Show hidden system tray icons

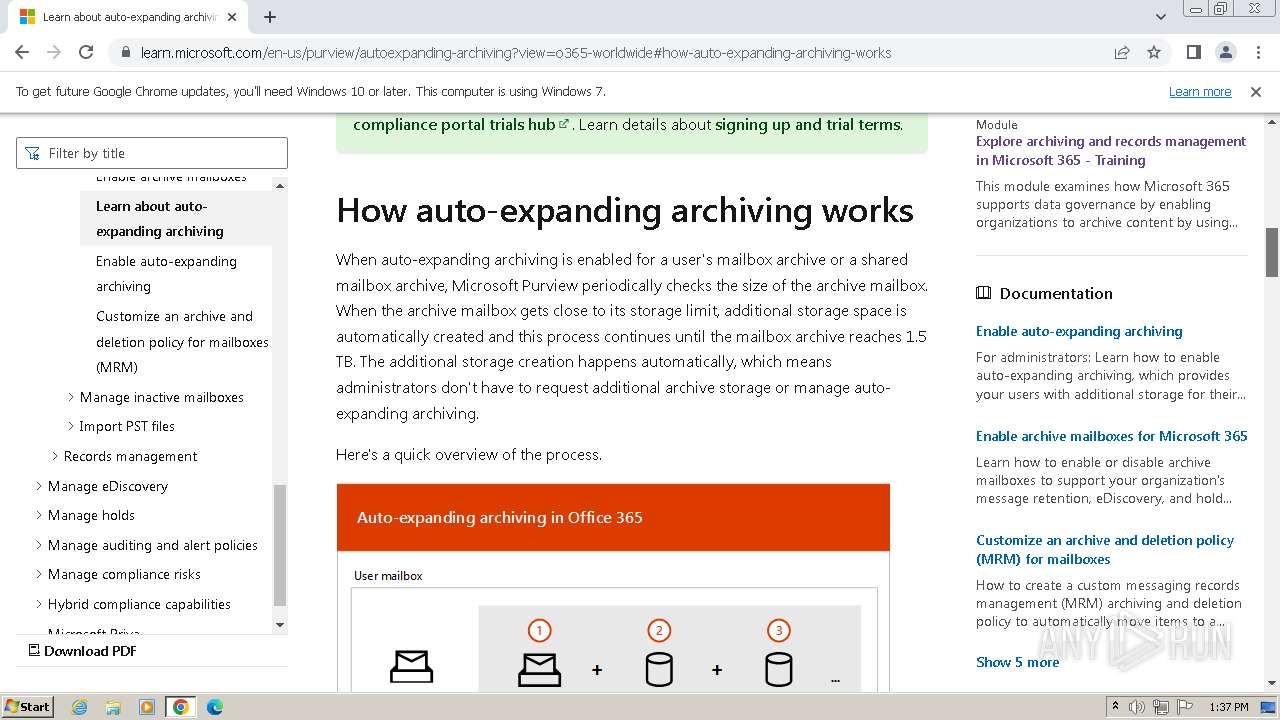1115,707
